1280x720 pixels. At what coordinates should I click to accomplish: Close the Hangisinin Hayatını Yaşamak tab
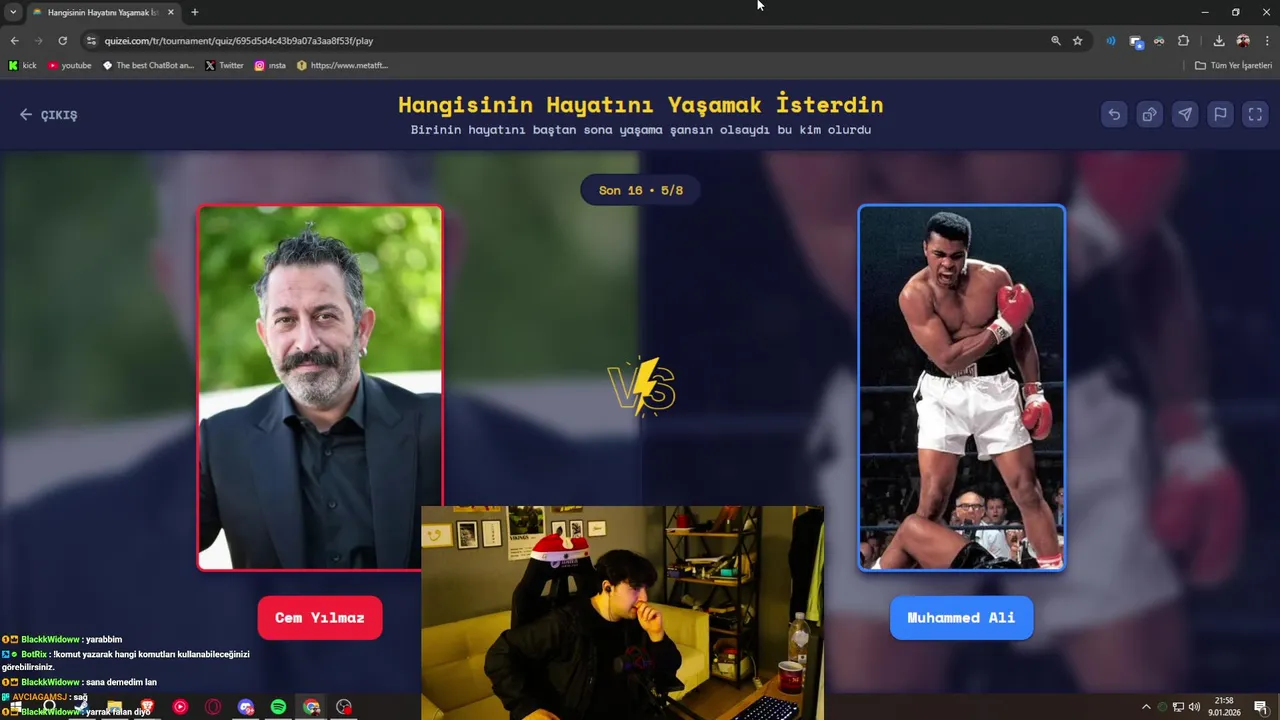[x=170, y=12]
